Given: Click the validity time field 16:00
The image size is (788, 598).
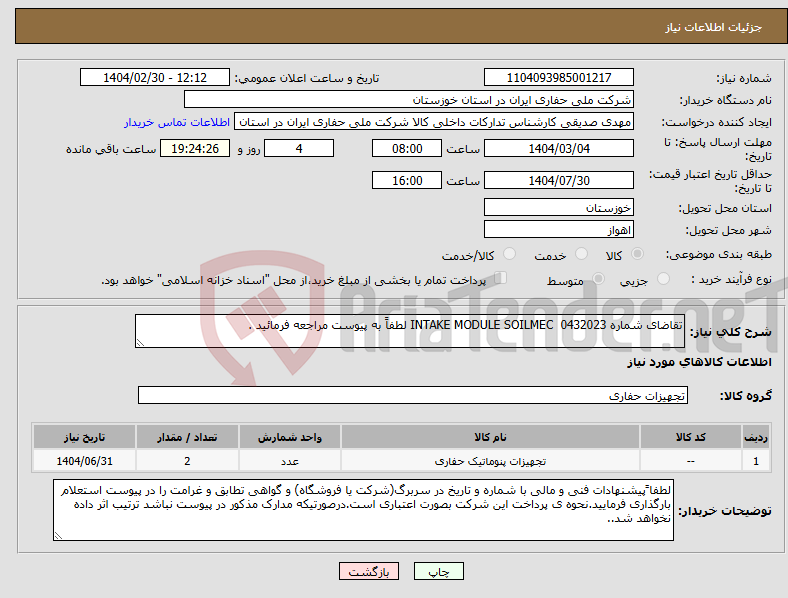Looking at the screenshot, I should tap(407, 180).
